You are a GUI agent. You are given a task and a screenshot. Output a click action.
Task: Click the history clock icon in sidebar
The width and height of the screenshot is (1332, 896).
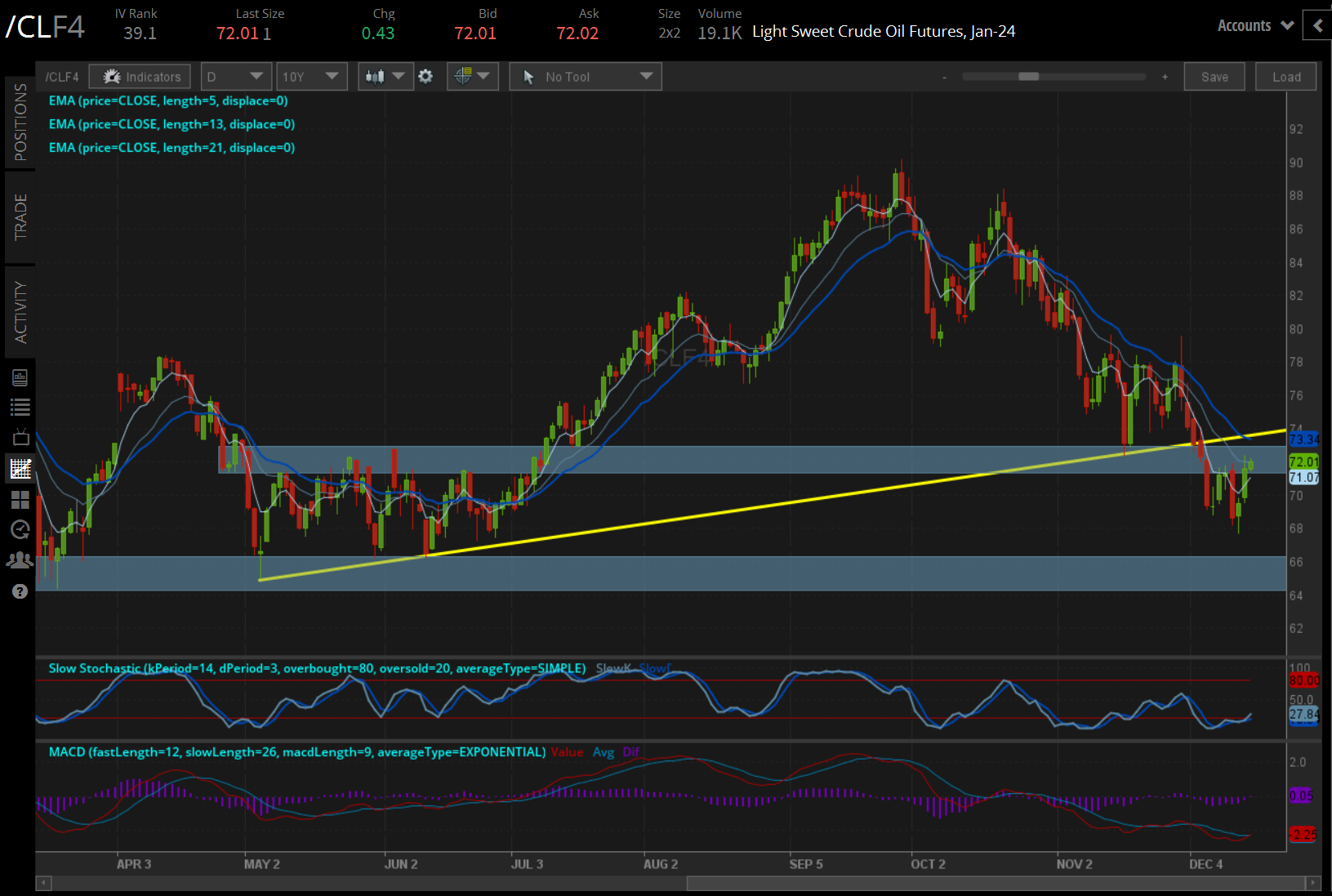[x=20, y=529]
